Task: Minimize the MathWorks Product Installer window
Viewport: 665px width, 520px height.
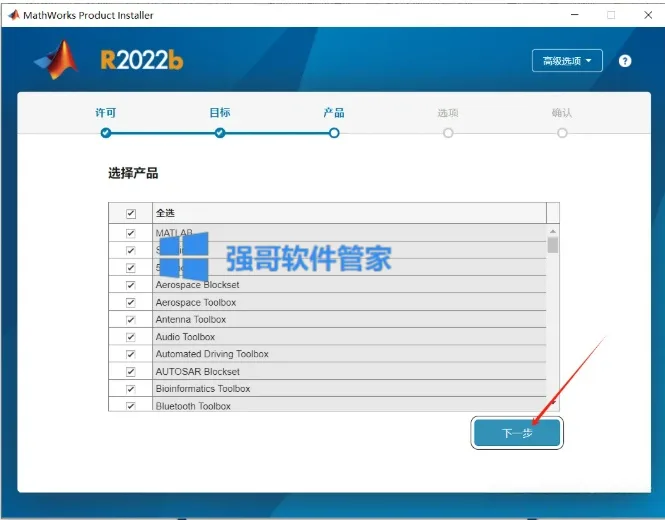Action: (x=575, y=15)
